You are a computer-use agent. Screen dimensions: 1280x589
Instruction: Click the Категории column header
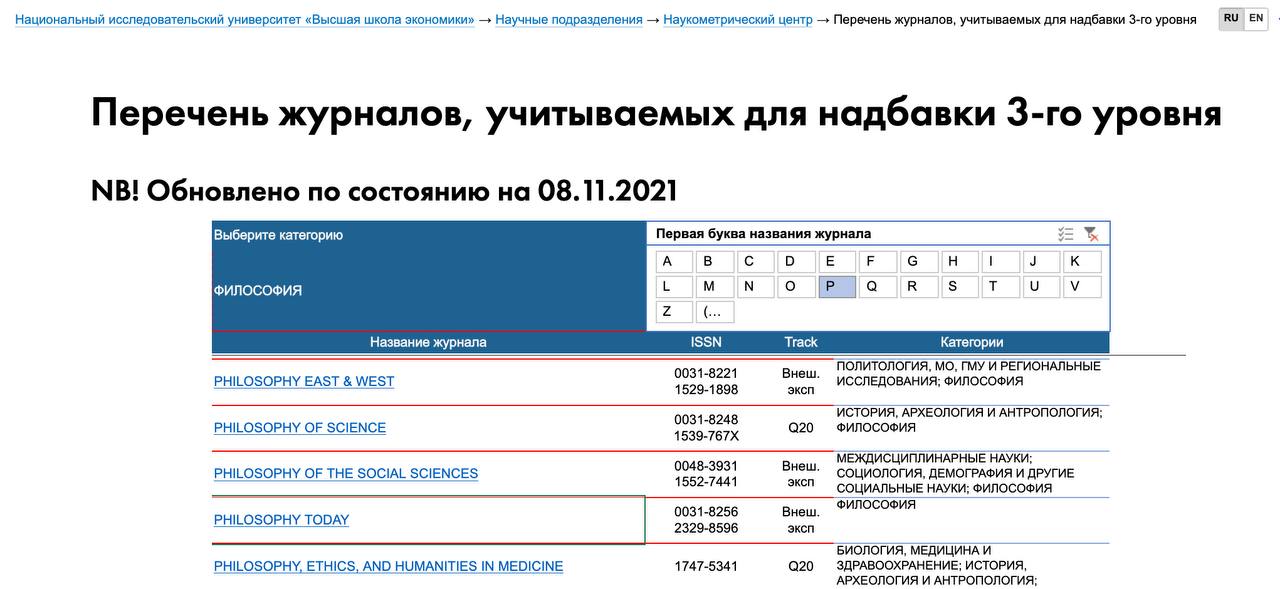(x=972, y=342)
